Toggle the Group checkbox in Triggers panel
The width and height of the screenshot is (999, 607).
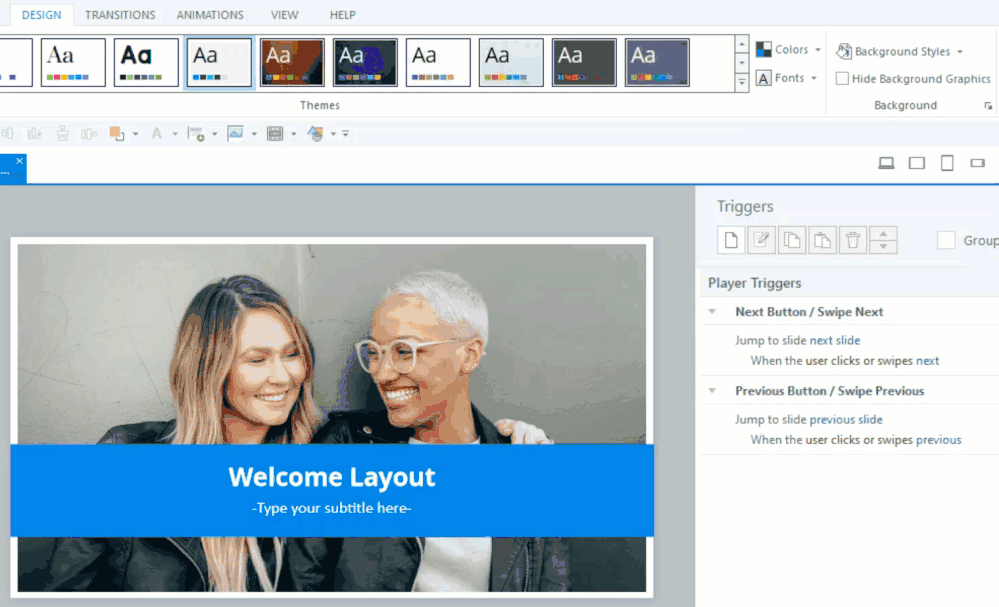pos(946,240)
